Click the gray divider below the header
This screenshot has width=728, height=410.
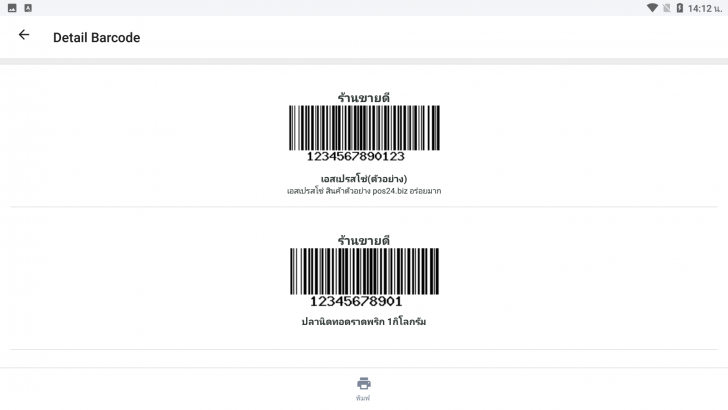[x=364, y=62]
